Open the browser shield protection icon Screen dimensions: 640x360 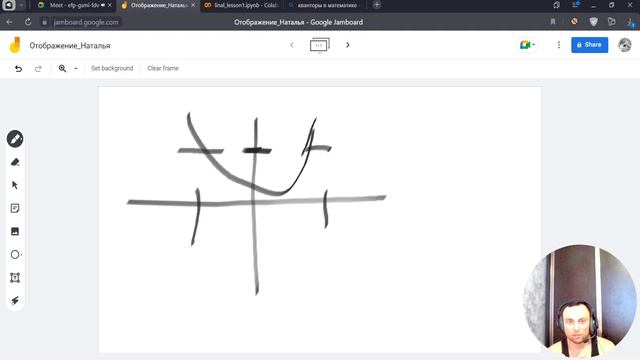tap(593, 22)
